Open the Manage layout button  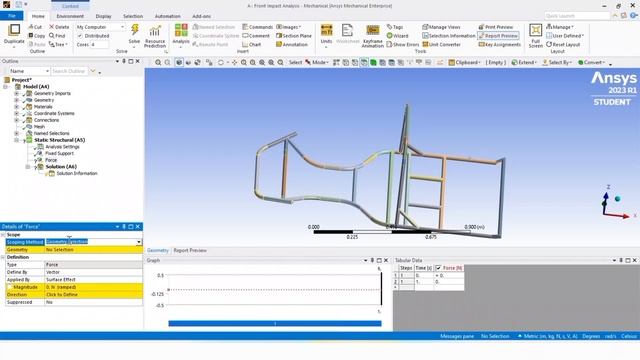coord(560,27)
